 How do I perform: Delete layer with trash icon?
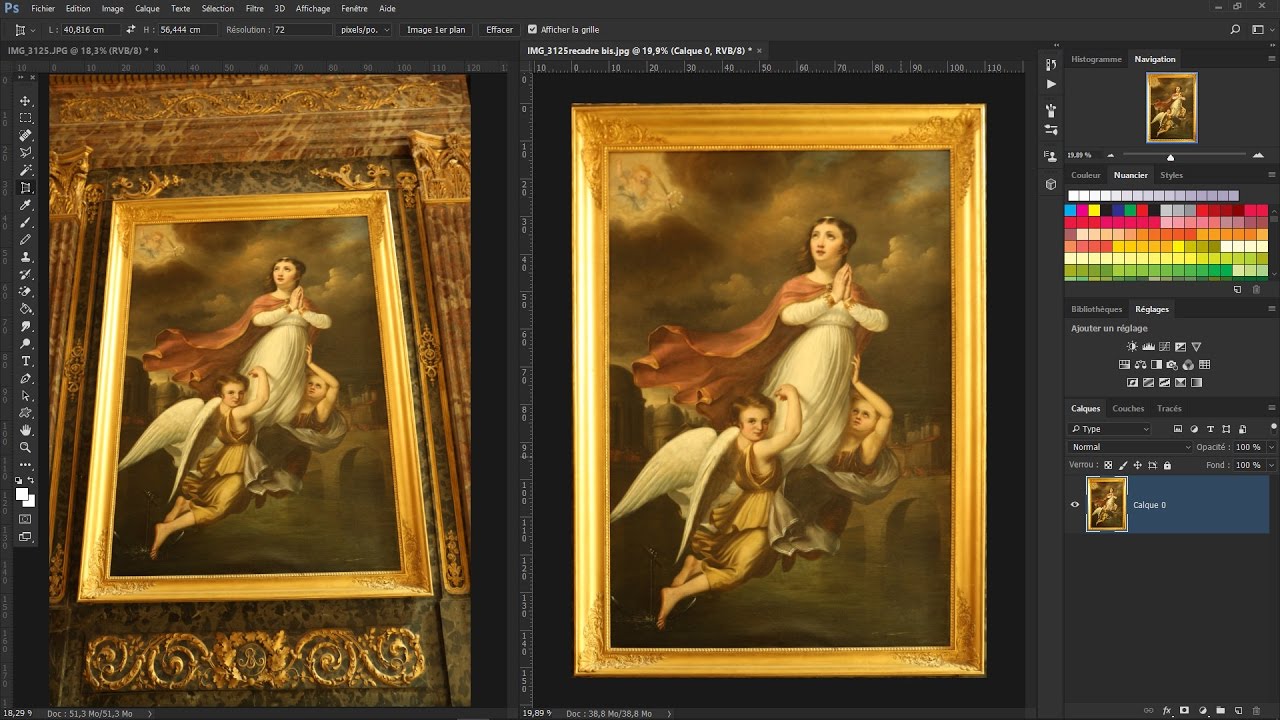[x=1256, y=710]
